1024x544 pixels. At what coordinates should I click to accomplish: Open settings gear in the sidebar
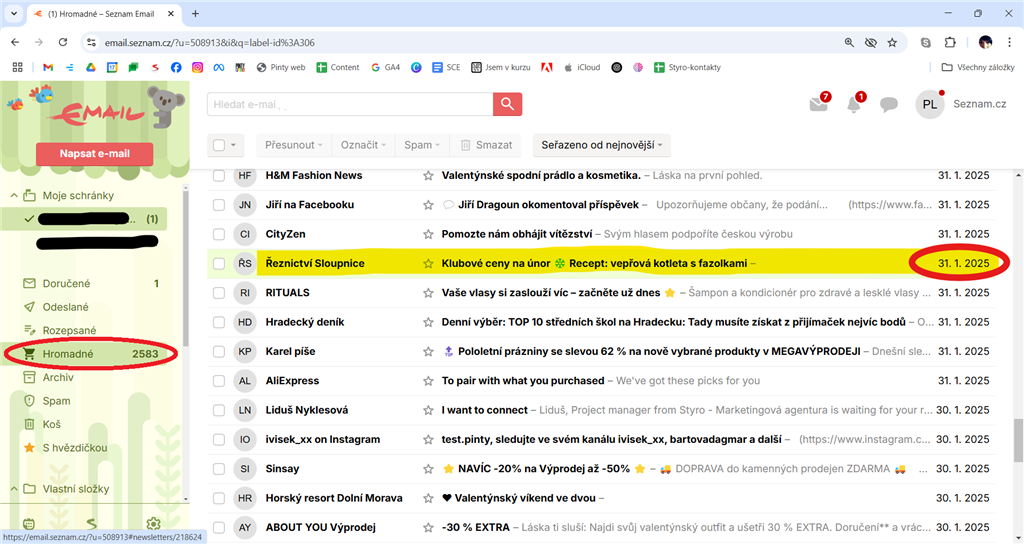coord(153,524)
